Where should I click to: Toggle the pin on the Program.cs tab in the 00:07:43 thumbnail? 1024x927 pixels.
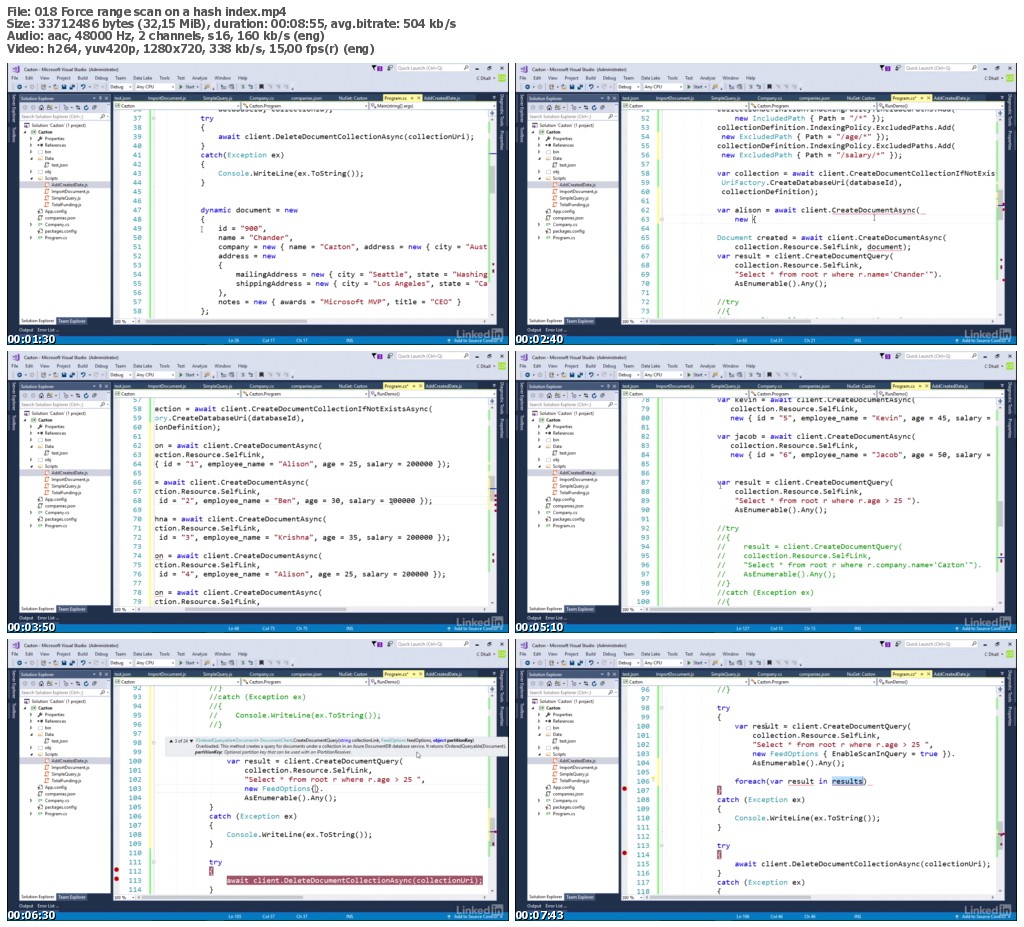coord(920,674)
